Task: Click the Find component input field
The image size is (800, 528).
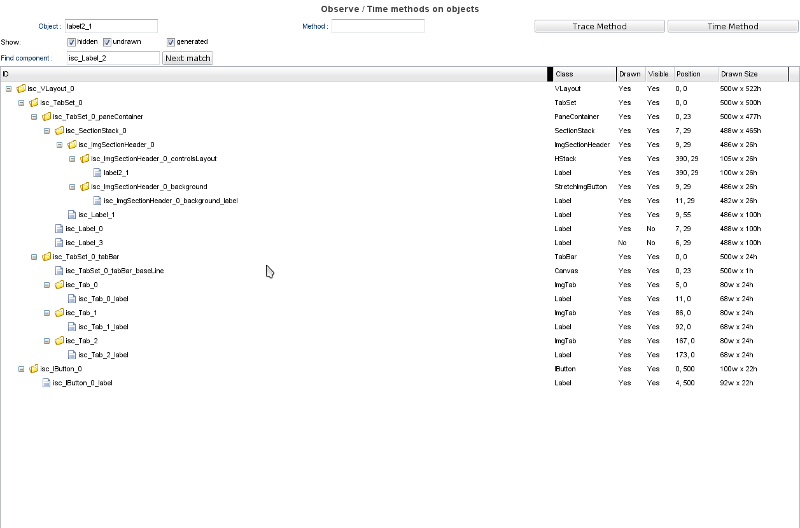Action: [112, 58]
